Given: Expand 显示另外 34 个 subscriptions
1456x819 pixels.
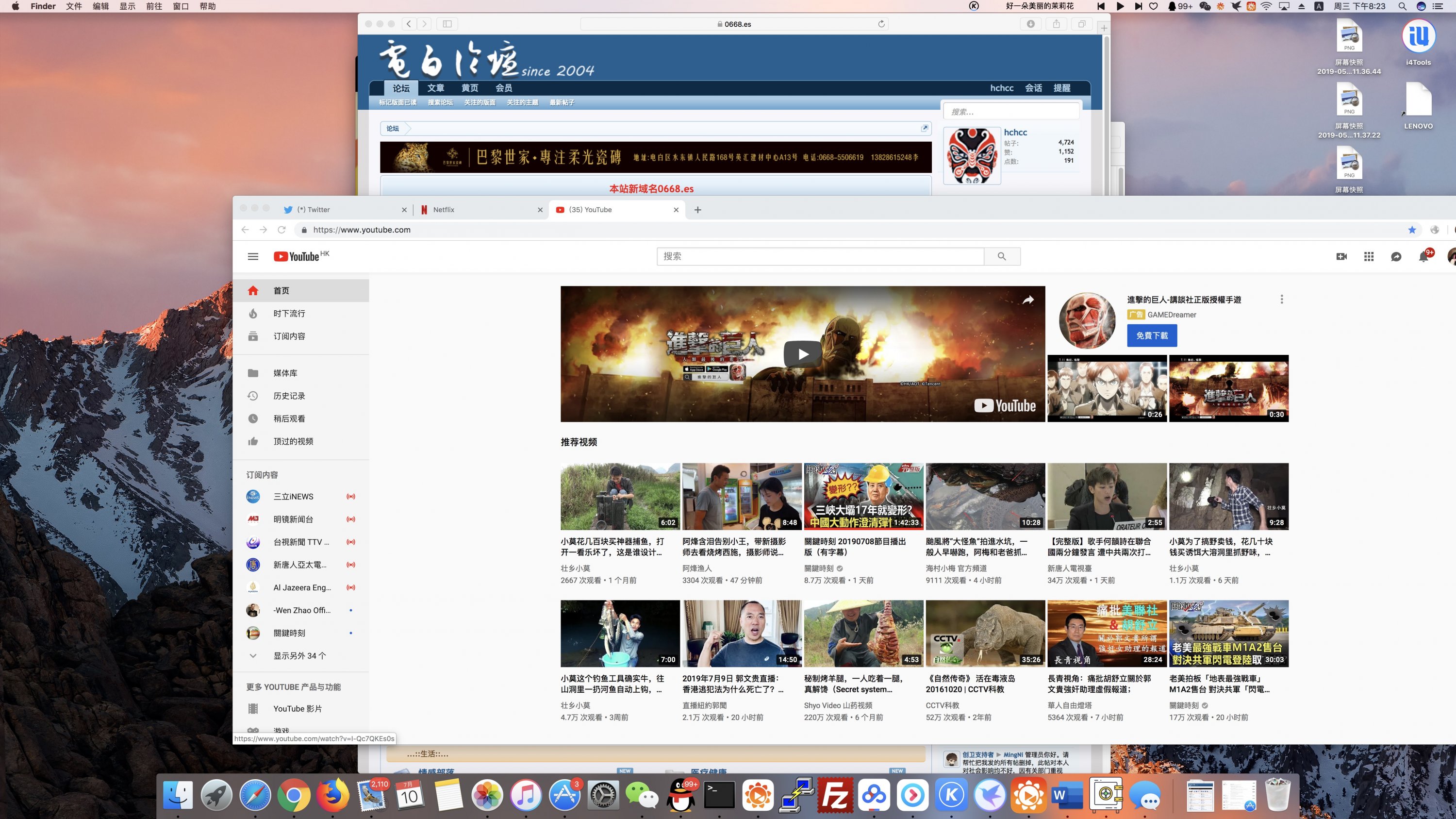Looking at the screenshot, I should point(299,656).
